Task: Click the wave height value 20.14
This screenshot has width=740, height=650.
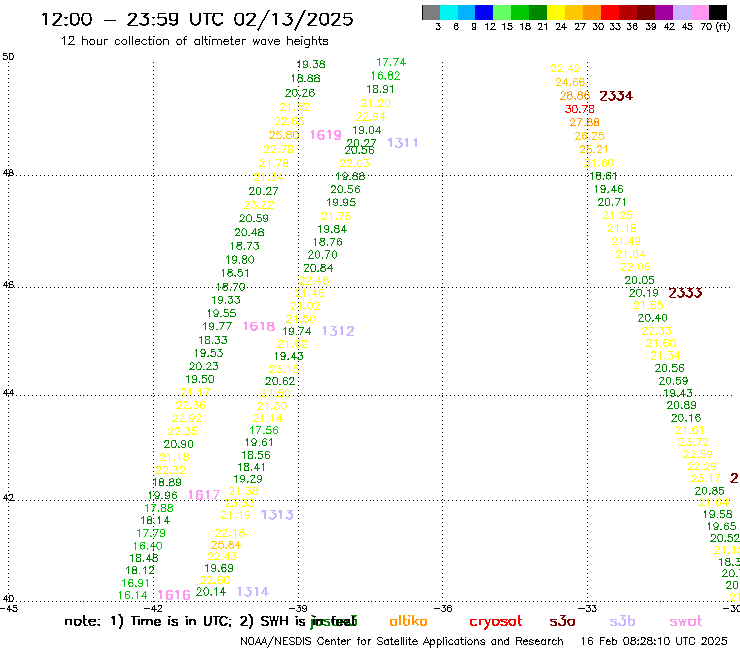Action: [211, 591]
